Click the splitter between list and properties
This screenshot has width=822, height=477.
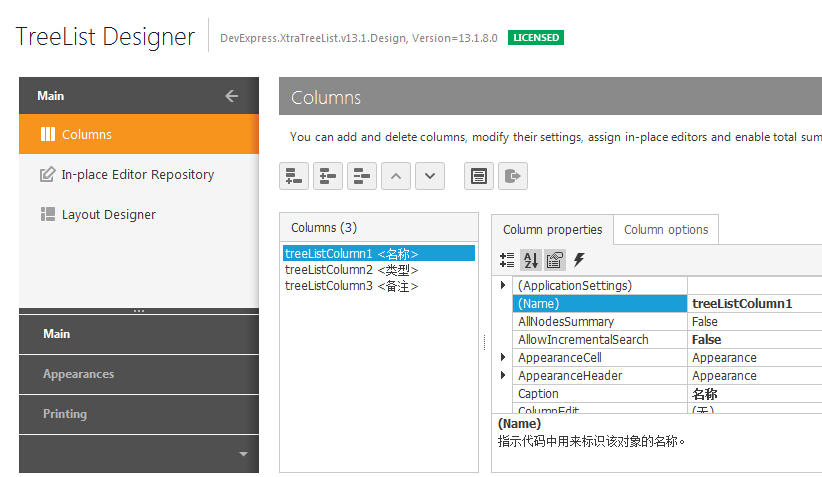[x=484, y=342]
